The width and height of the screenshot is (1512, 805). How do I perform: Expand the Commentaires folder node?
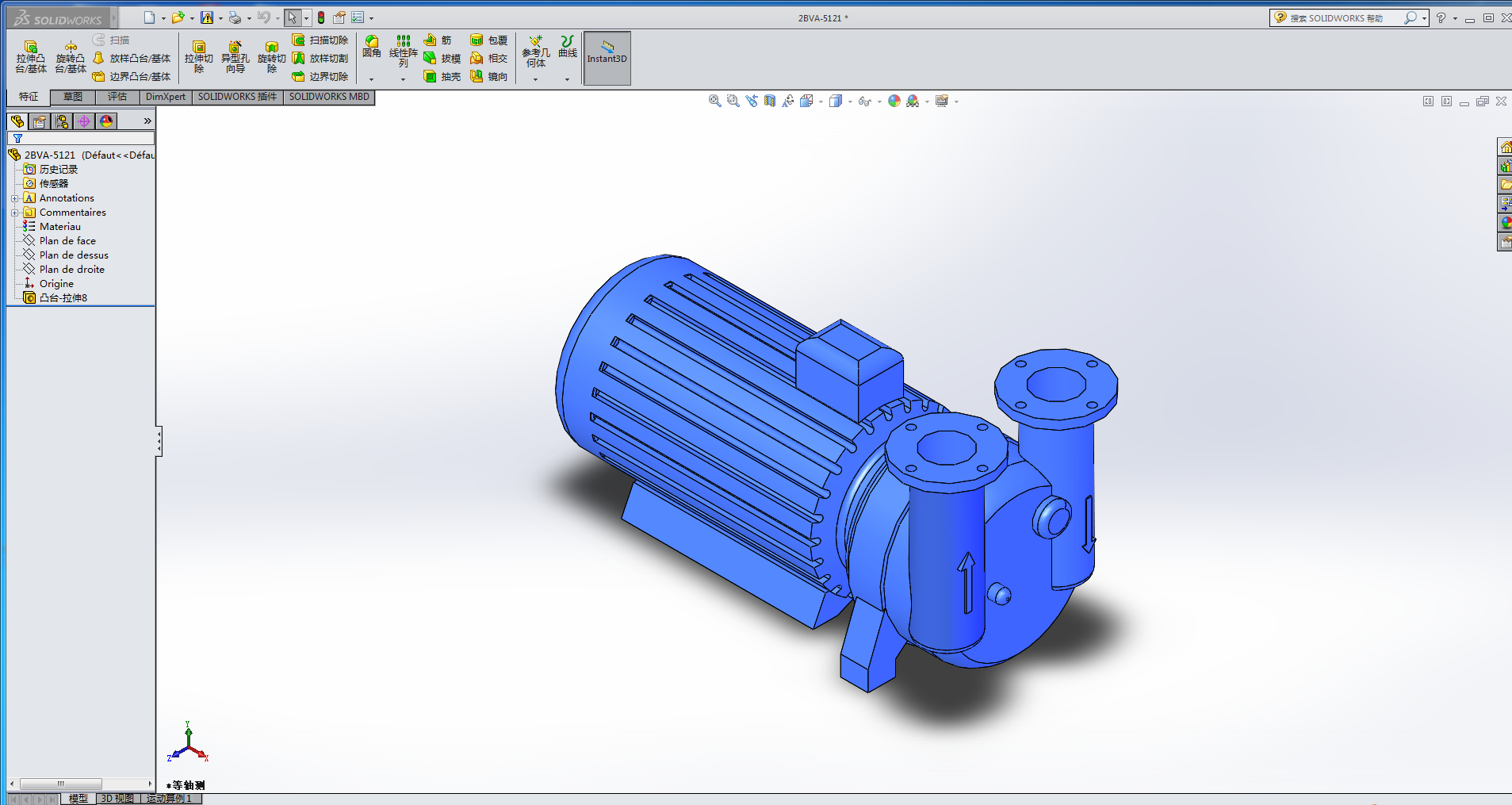pyautogui.click(x=14, y=213)
